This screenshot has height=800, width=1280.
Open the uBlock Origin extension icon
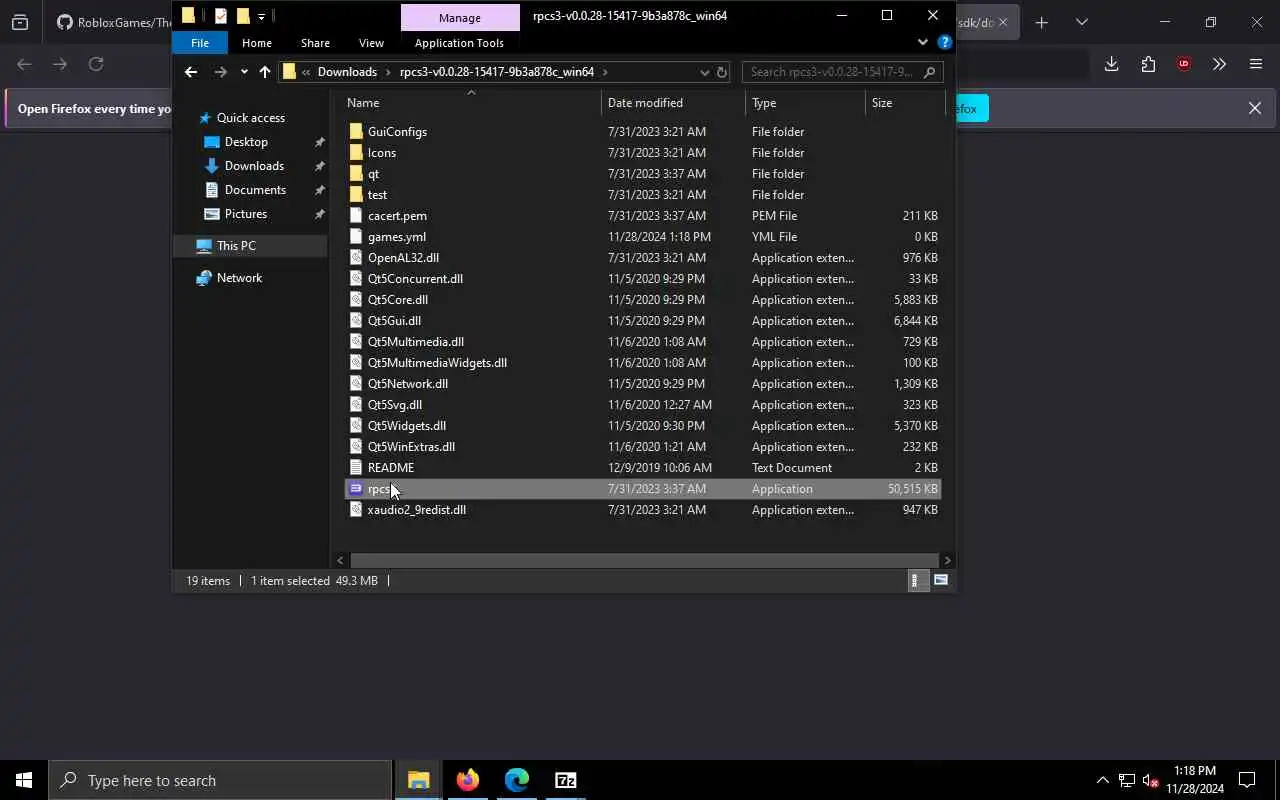point(1184,64)
